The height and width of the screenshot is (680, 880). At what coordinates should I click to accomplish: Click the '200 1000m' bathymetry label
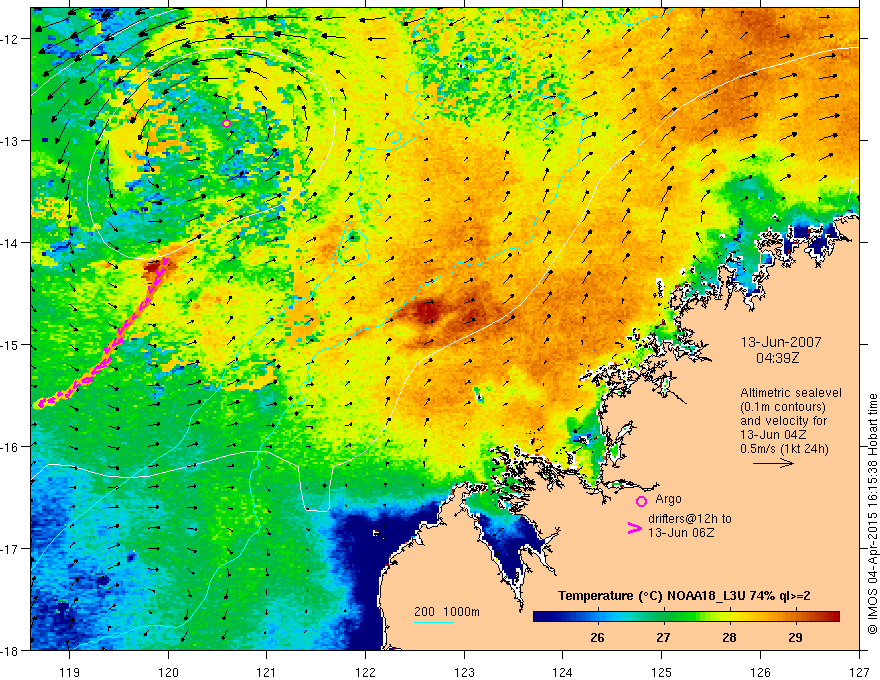point(447,612)
